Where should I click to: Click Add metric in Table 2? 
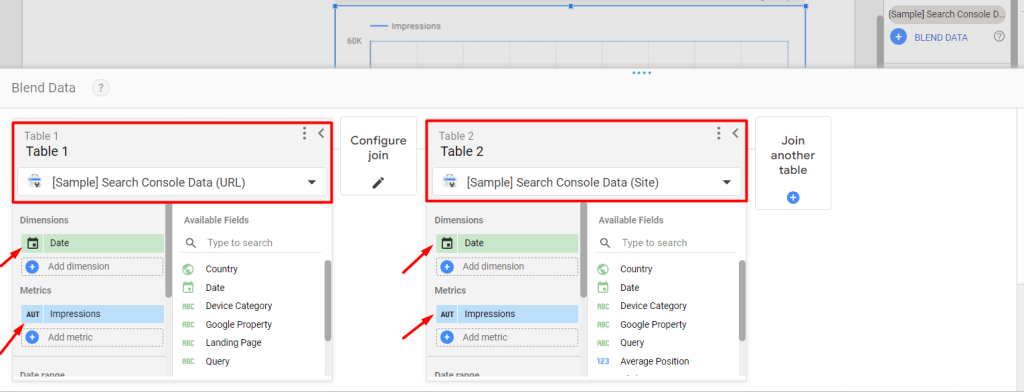[507, 337]
